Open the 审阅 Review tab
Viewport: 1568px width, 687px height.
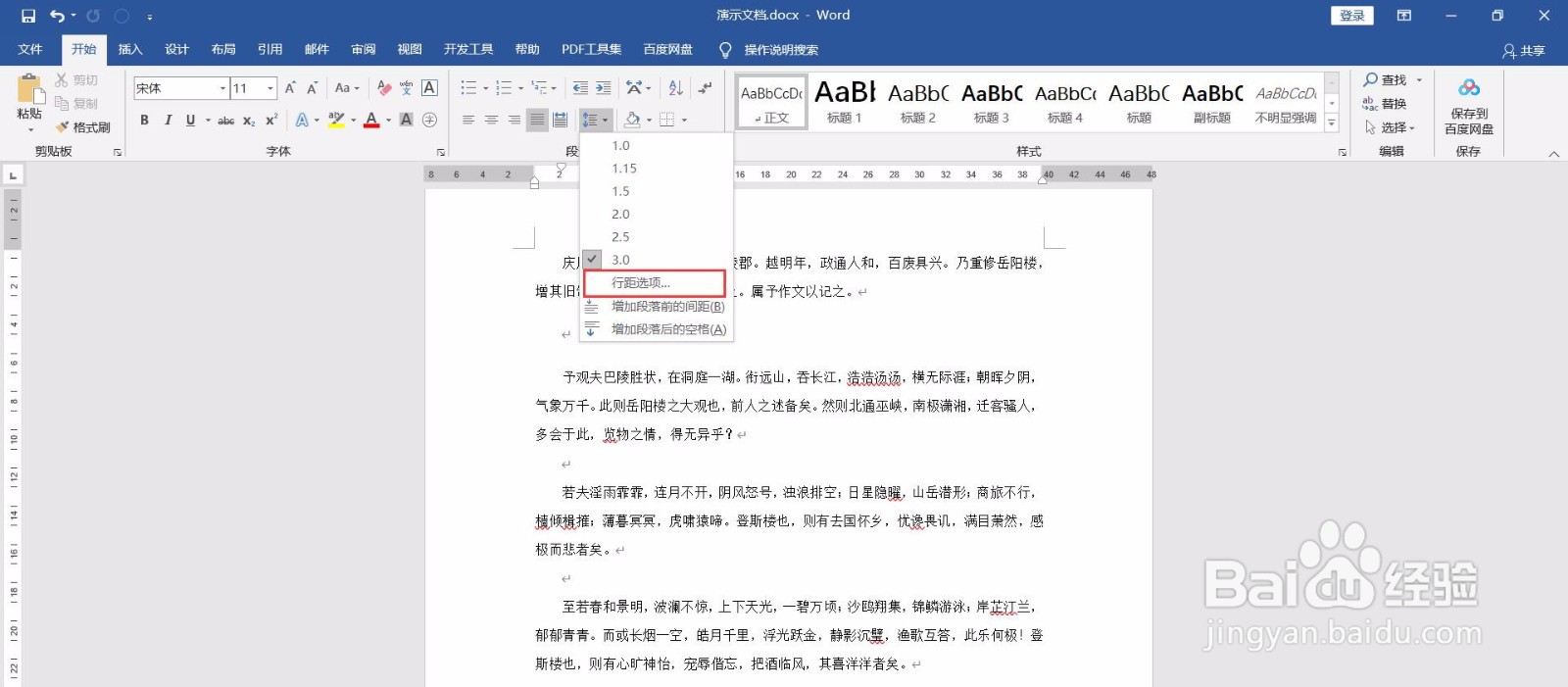coord(364,50)
